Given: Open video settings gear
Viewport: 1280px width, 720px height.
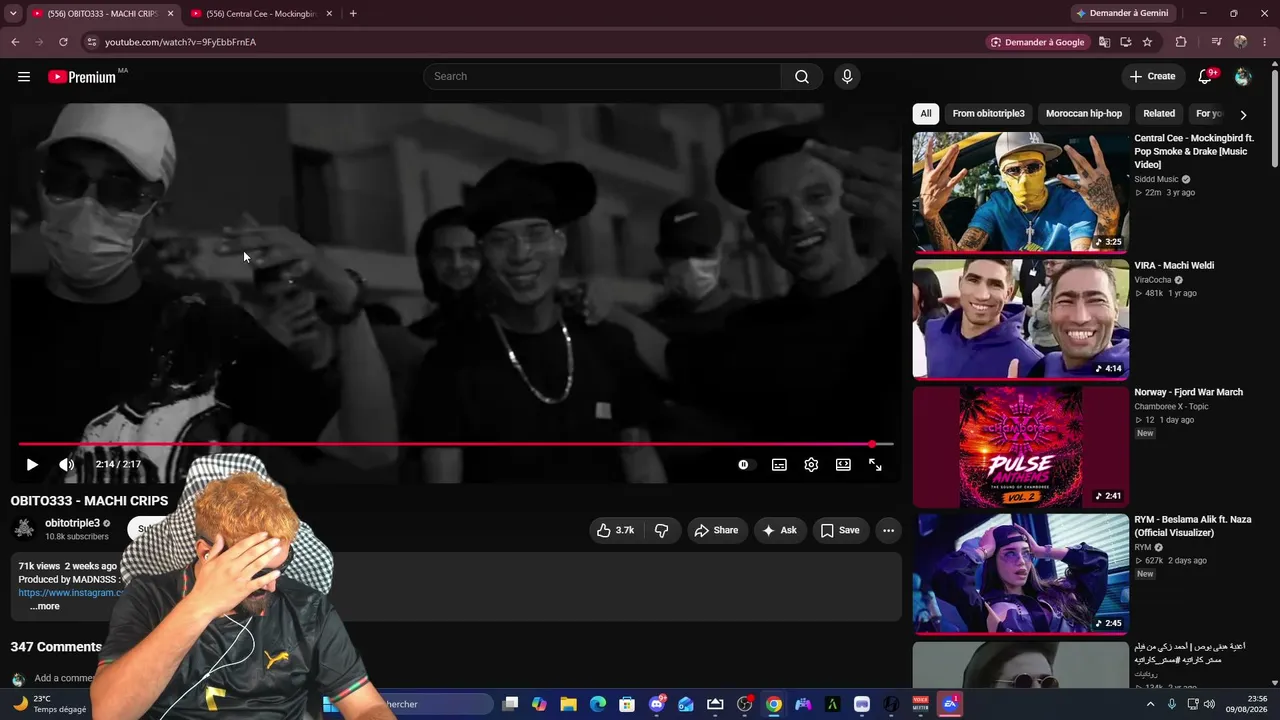Looking at the screenshot, I should (x=811, y=465).
